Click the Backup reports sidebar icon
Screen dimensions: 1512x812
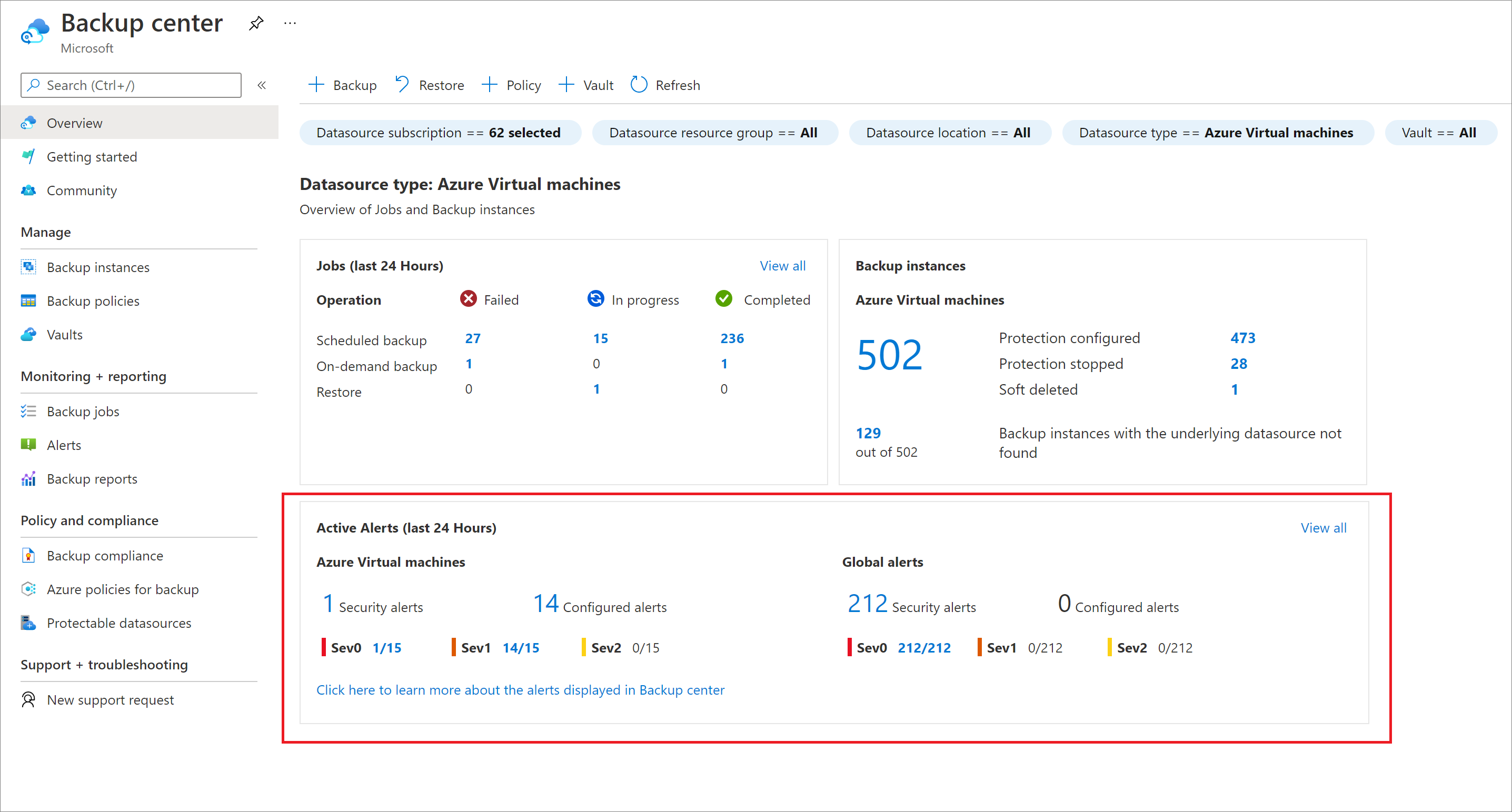click(x=30, y=479)
